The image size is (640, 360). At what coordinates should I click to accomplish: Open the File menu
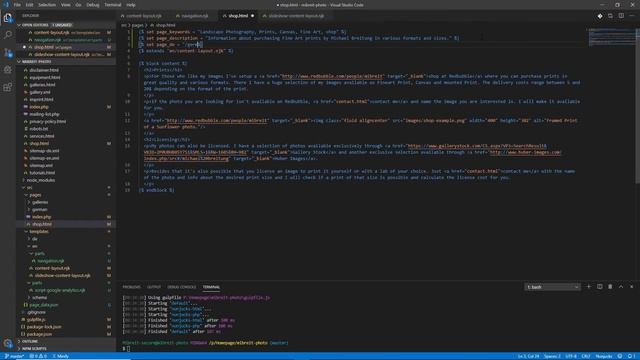17,5
